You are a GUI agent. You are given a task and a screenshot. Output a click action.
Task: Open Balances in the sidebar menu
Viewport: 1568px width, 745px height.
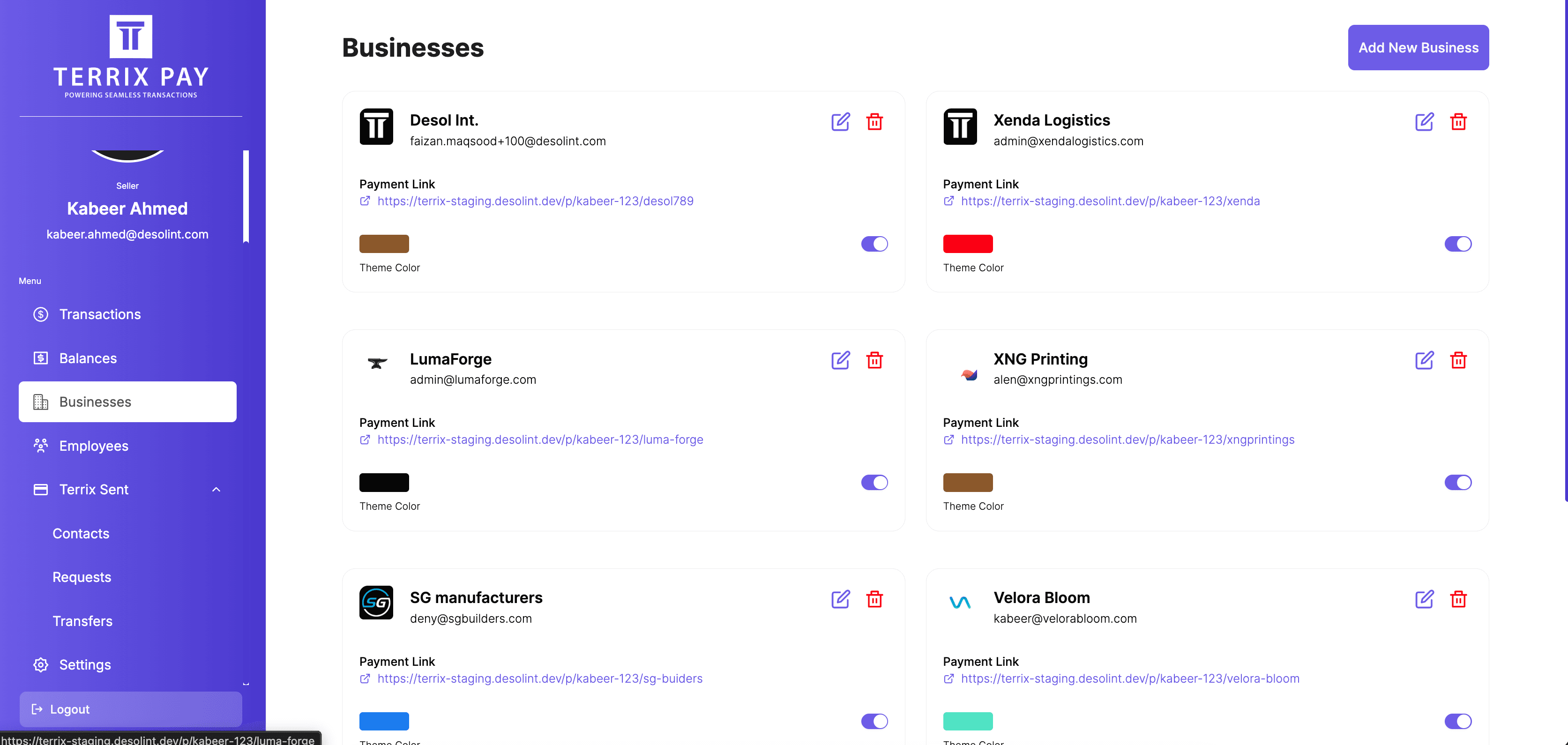click(127, 358)
